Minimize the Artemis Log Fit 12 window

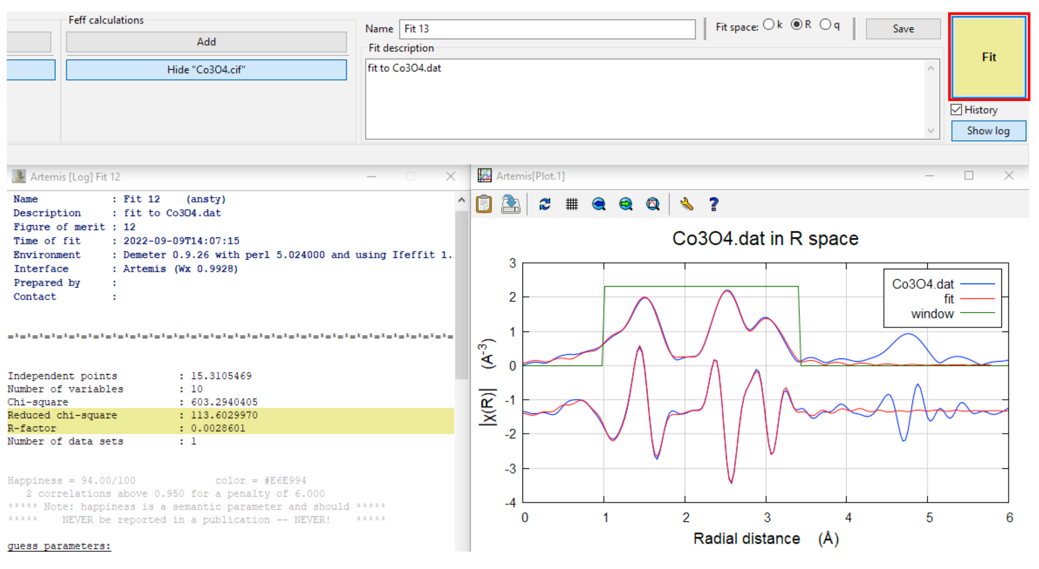click(x=371, y=176)
